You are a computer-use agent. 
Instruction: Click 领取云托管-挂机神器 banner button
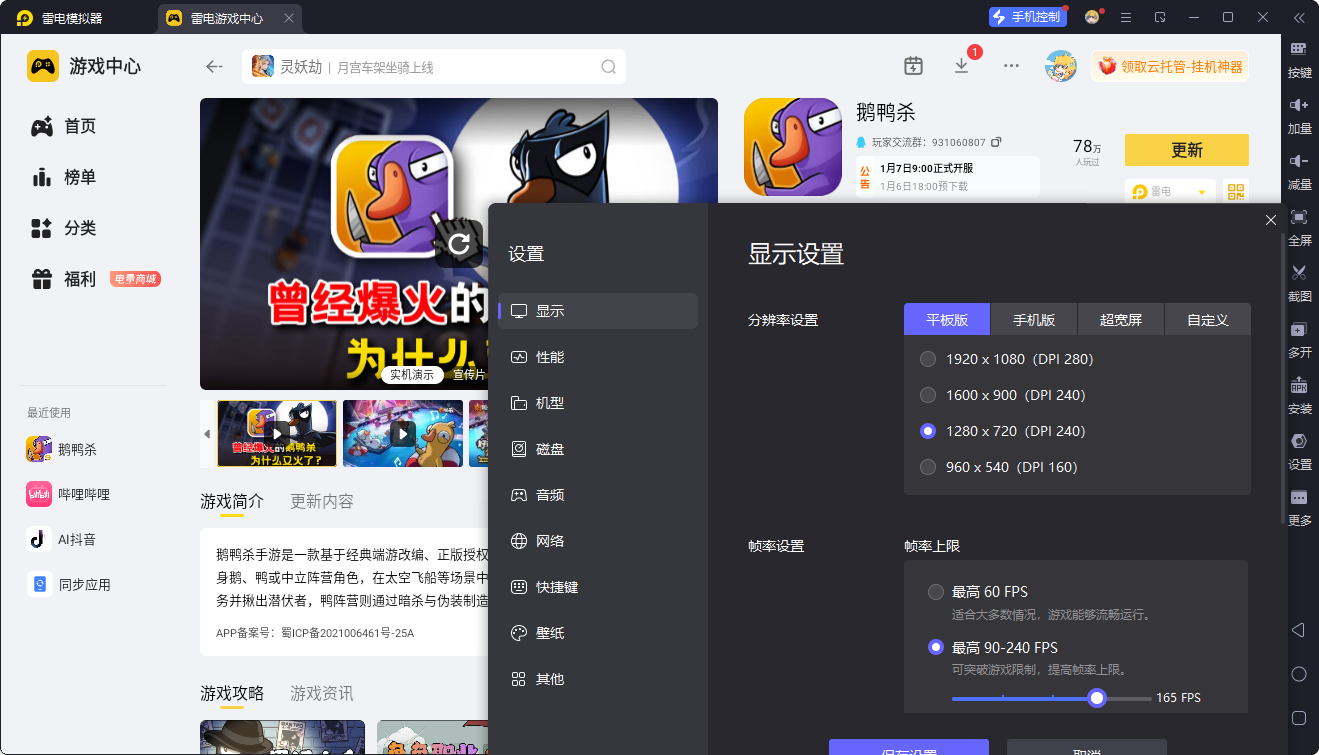point(1170,67)
